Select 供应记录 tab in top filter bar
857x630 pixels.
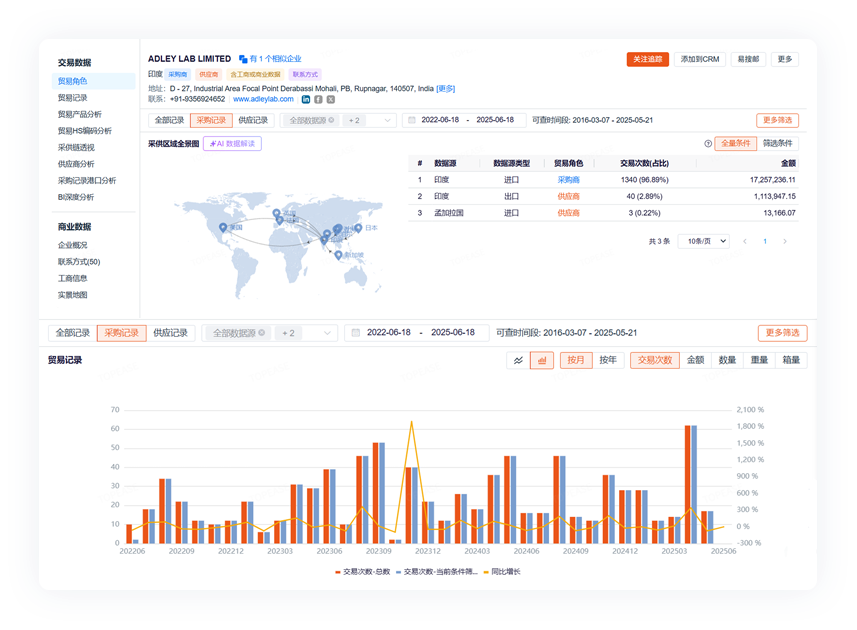(253, 120)
